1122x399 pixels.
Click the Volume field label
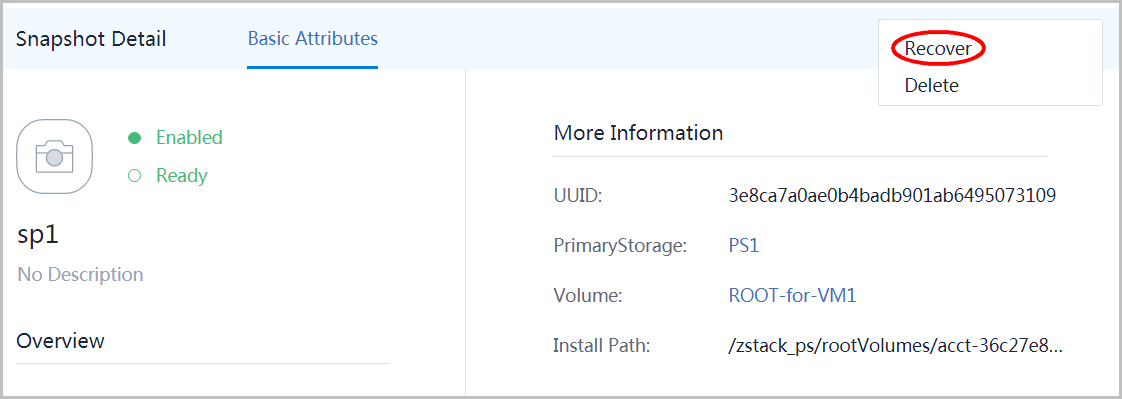click(x=588, y=296)
